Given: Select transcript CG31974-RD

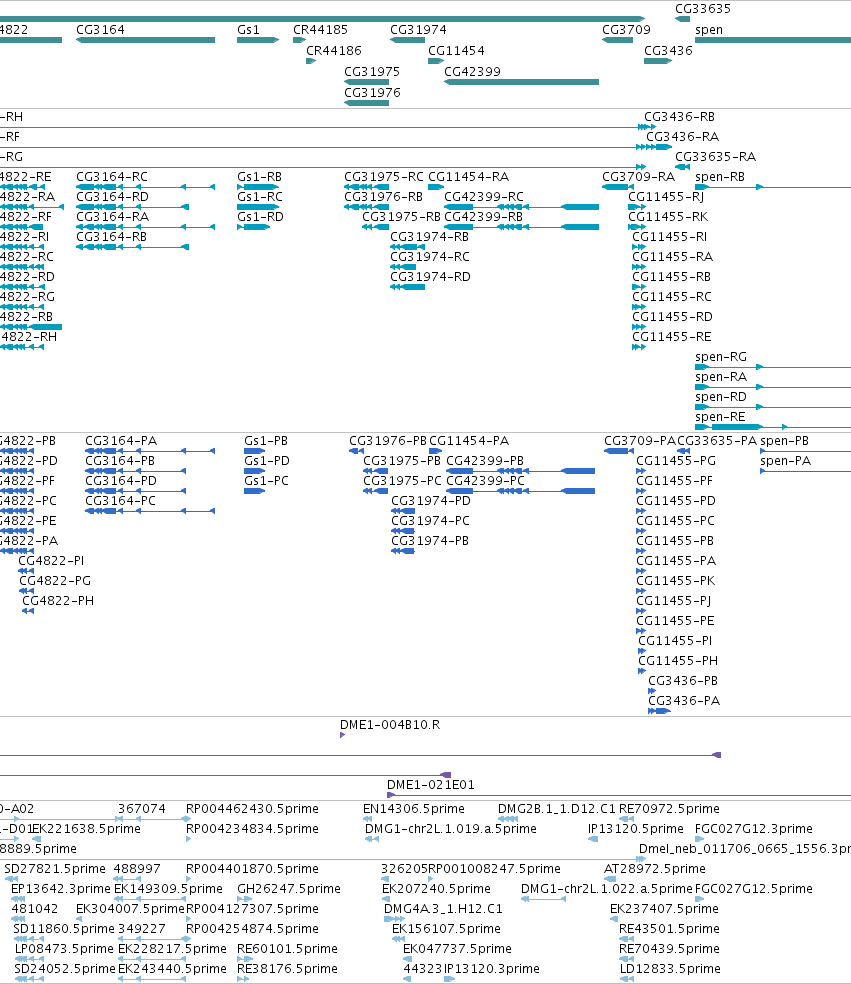Looking at the screenshot, I should [x=431, y=277].
